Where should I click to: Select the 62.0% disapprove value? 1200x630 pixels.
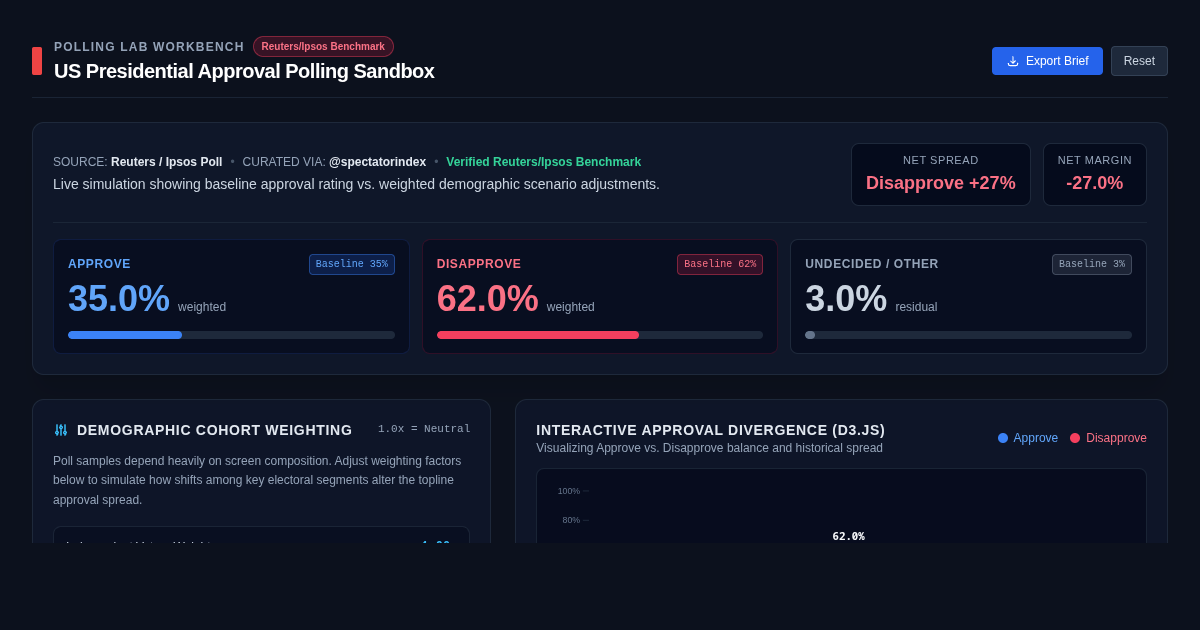(x=488, y=299)
